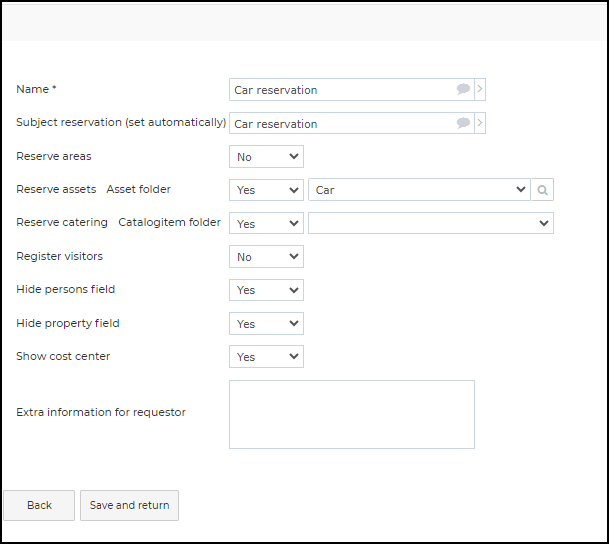609x544 pixels.
Task: Click the 'Reserve catering' label
Action: 62,222
